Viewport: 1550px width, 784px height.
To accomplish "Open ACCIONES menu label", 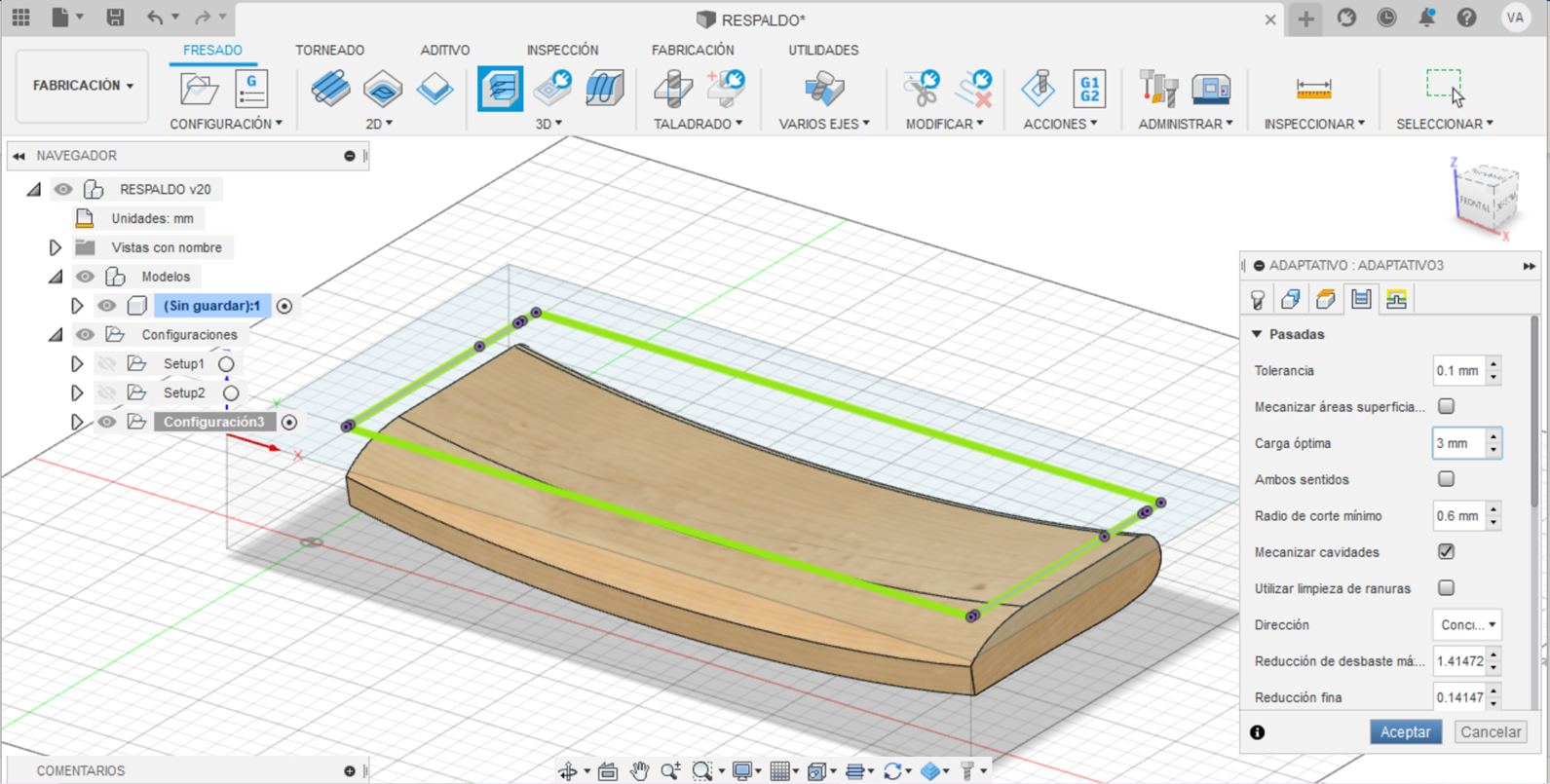I will (1060, 124).
